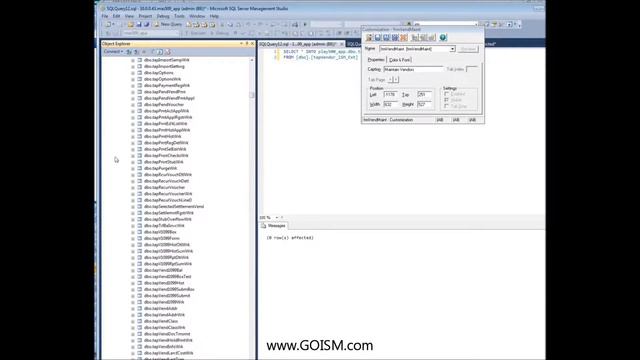640x360 pixels.
Task: Select dbo.tapPurgeWrk table in tree
Action: click(x=160, y=168)
